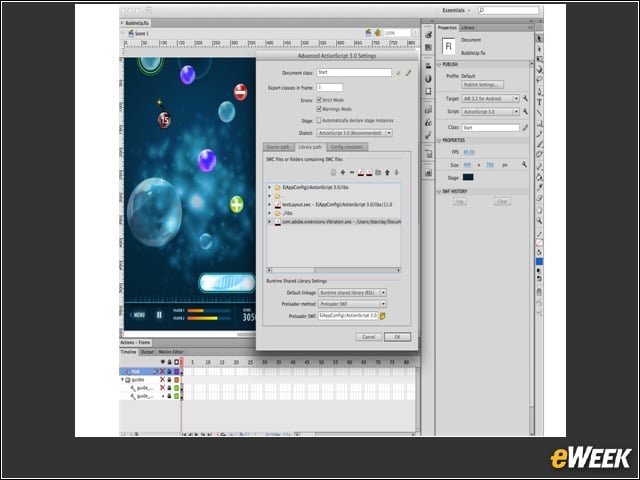Open Preloader method dropdown
This screenshot has height=480, width=640.
pyautogui.click(x=352, y=304)
